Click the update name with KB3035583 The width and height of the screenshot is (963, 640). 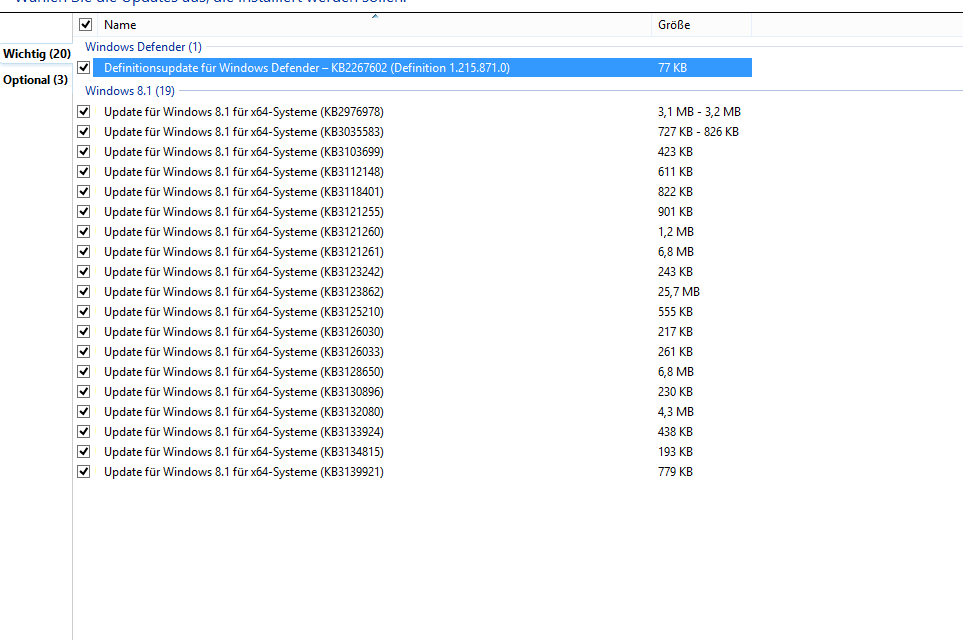[x=244, y=131]
